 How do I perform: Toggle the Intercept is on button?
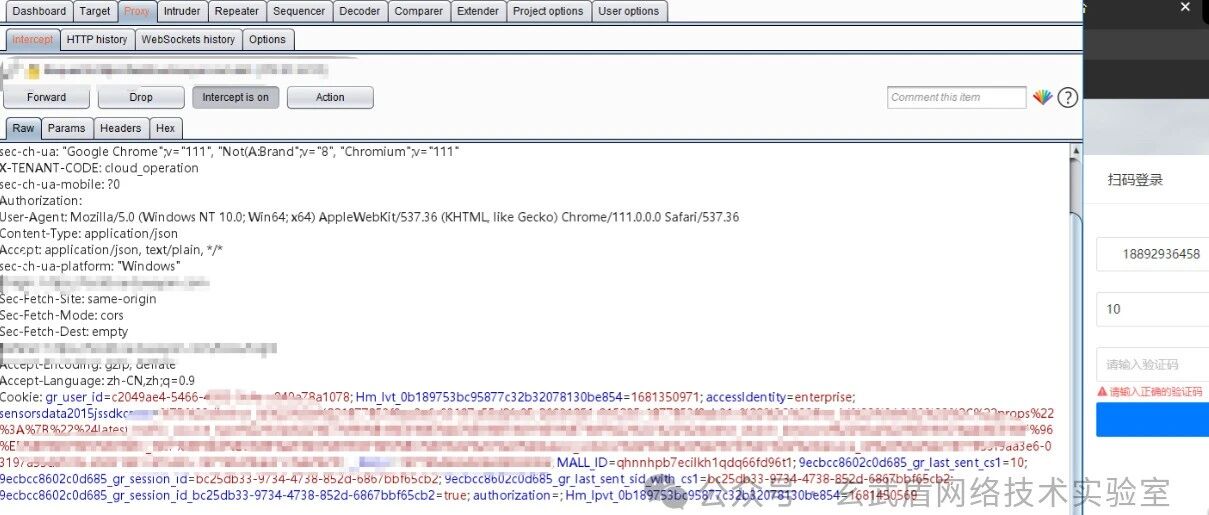pyautogui.click(x=235, y=97)
